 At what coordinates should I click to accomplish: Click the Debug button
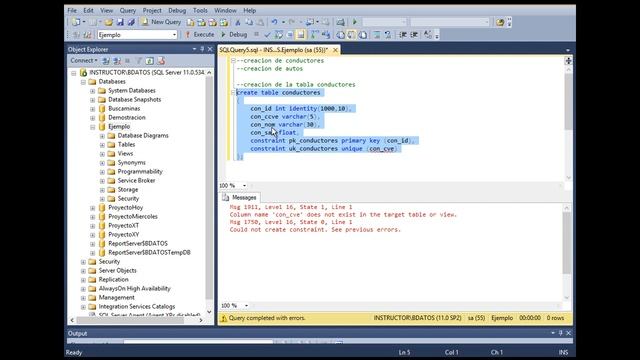point(234,35)
